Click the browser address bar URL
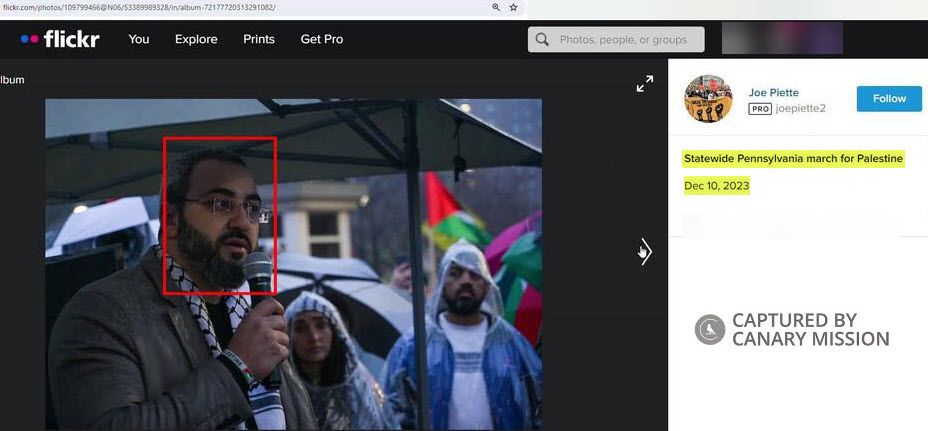Viewport: 928px width, 431px height. (x=140, y=7)
